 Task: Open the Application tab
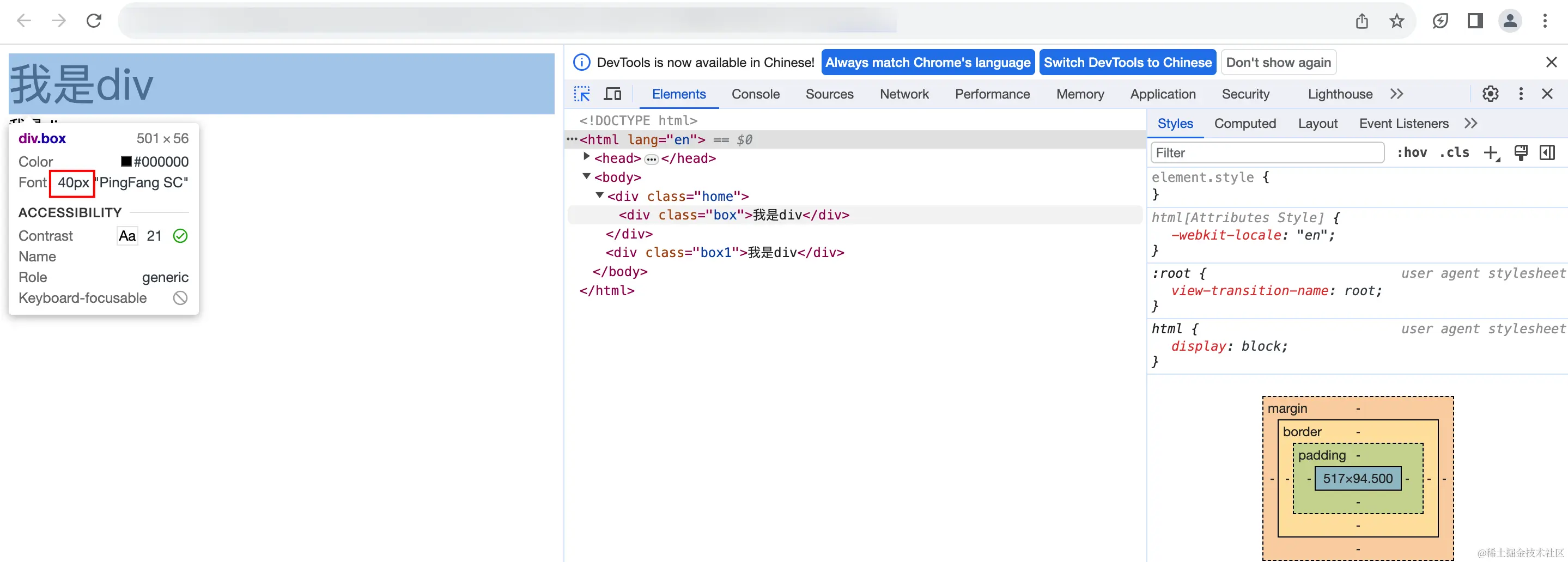[x=1163, y=94]
